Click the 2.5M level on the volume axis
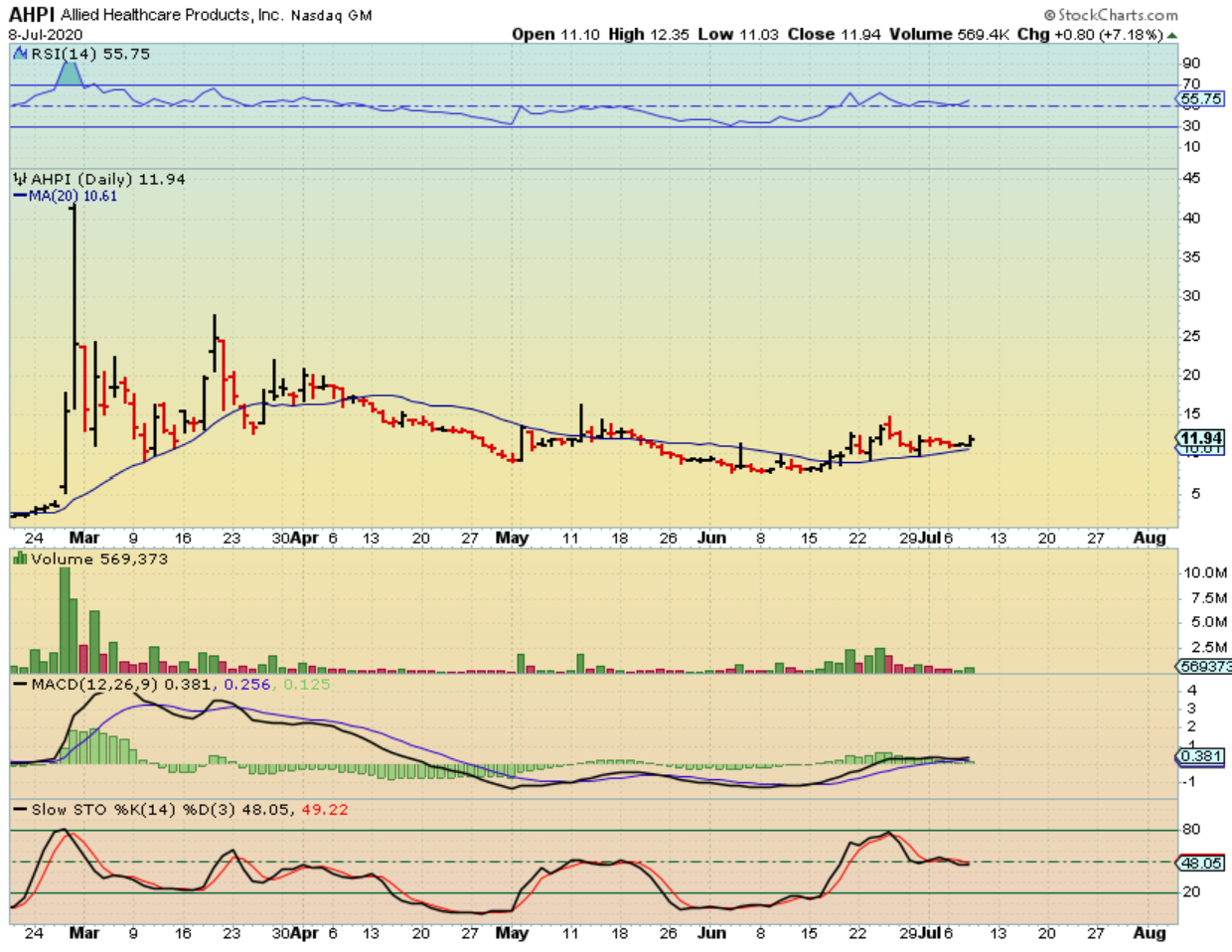Viewport: 1232px width, 952px height. (x=1209, y=647)
